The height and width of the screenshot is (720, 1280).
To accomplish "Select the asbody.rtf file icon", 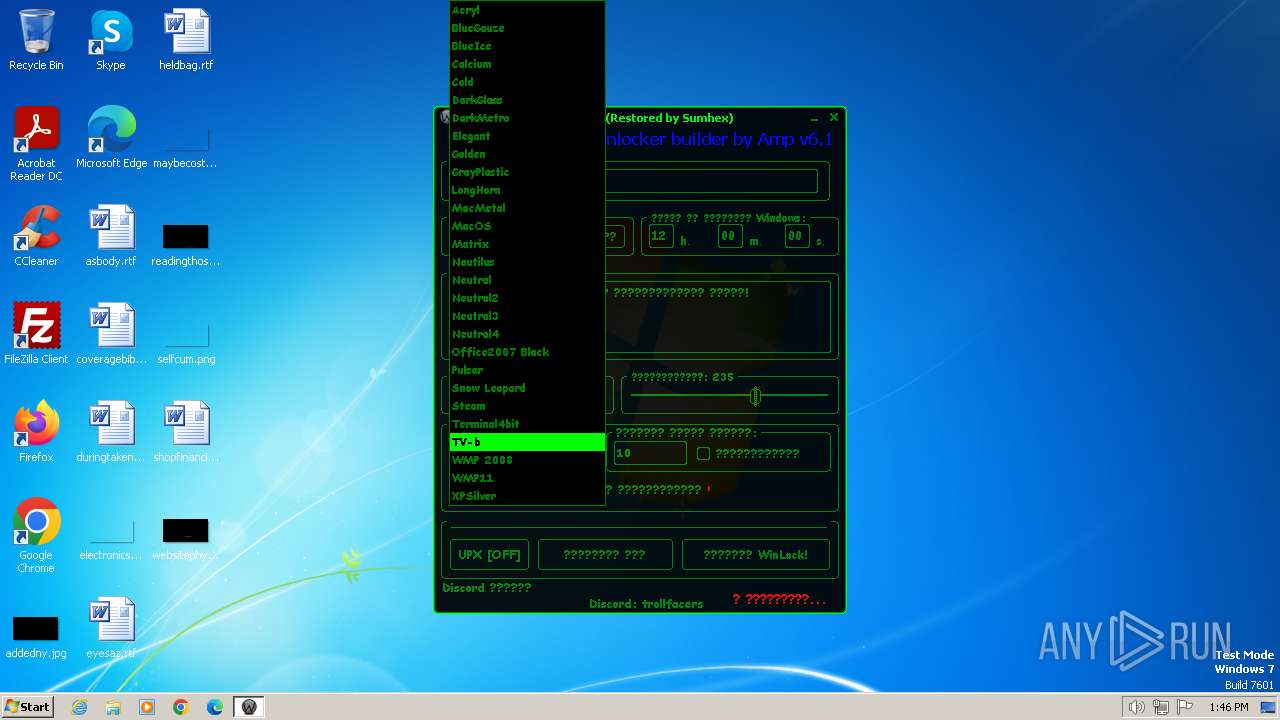I will click(111, 237).
